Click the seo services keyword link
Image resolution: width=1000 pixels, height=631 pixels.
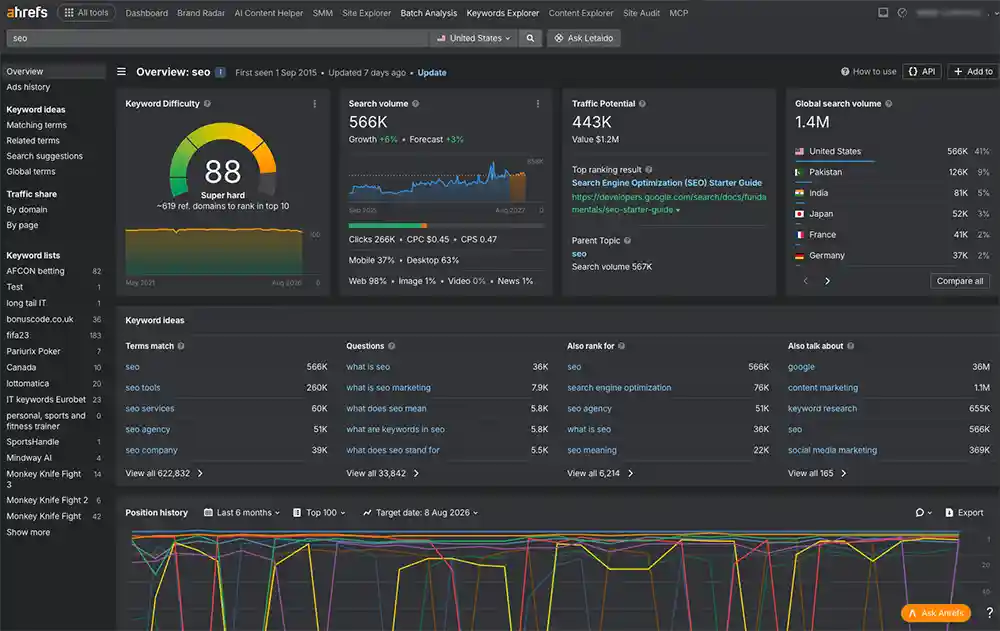click(x=150, y=408)
